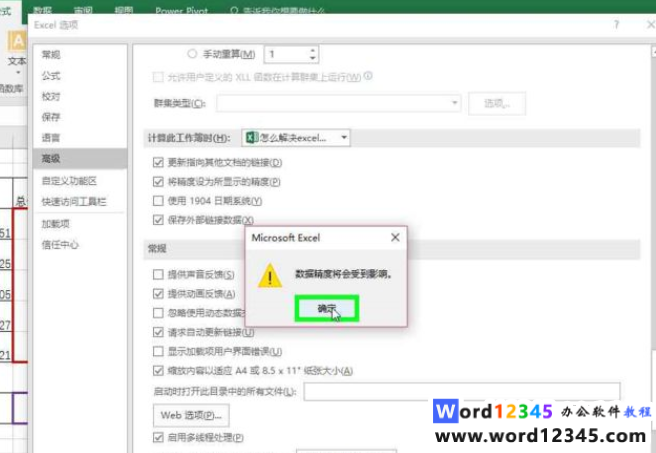Enable 提供声音反馈 checkbox
The width and height of the screenshot is (656, 453).
(158, 275)
